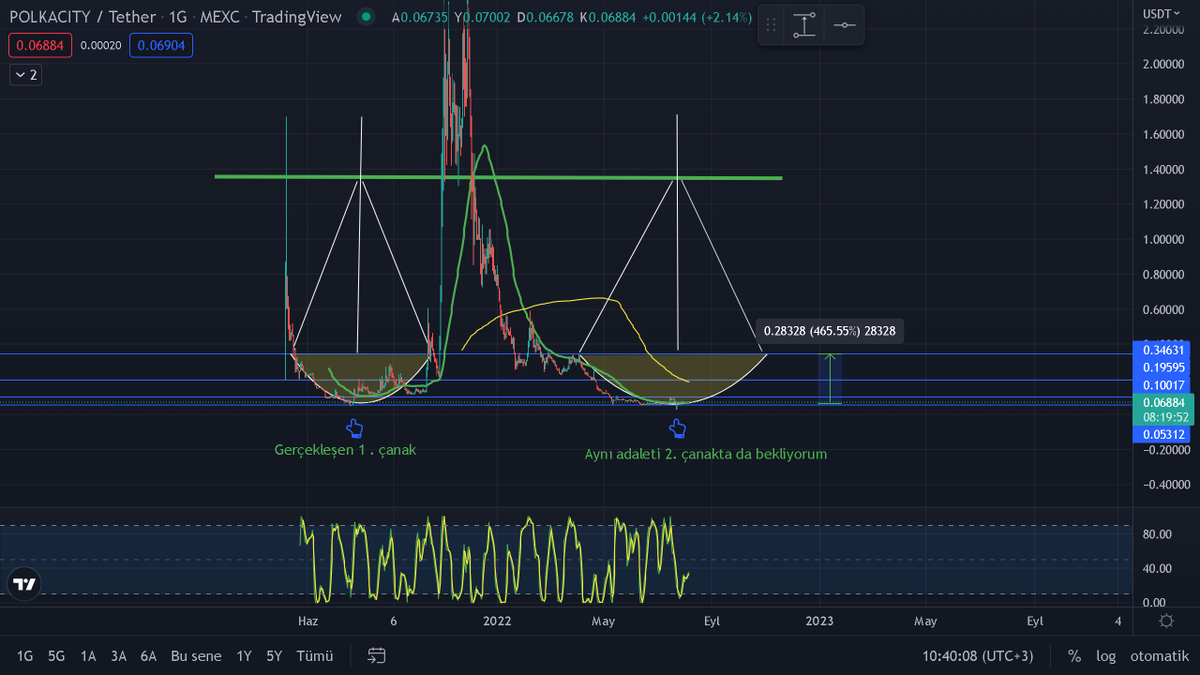
Task: Open the USDT currency dropdown
Action: (1162, 13)
